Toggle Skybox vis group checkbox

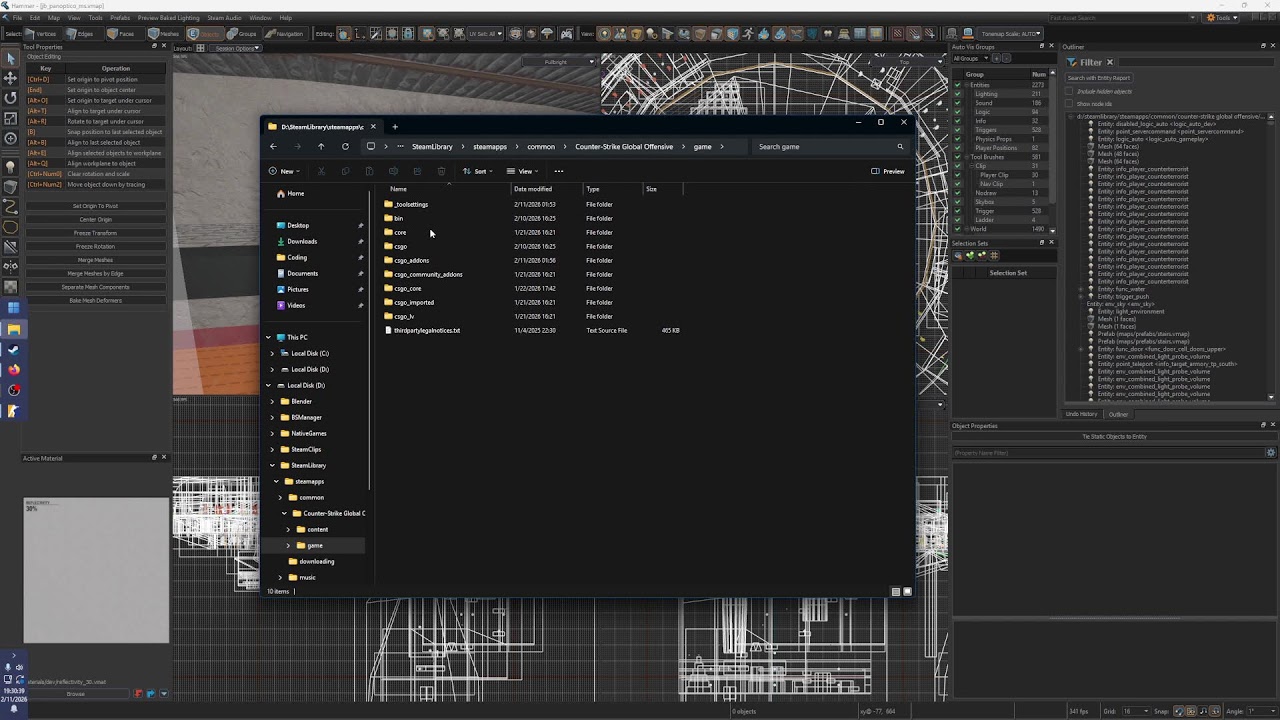[x=957, y=202]
